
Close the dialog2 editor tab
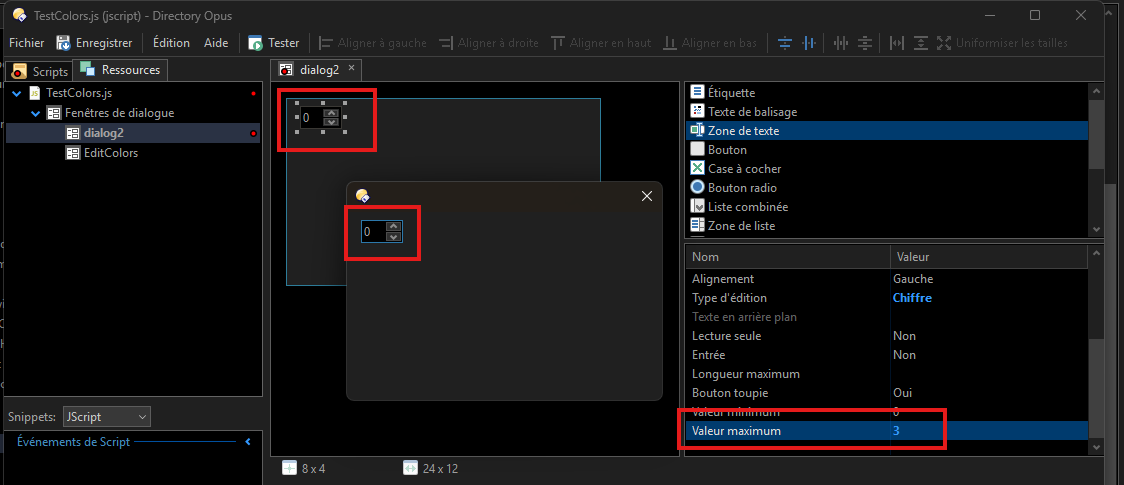tap(351, 69)
